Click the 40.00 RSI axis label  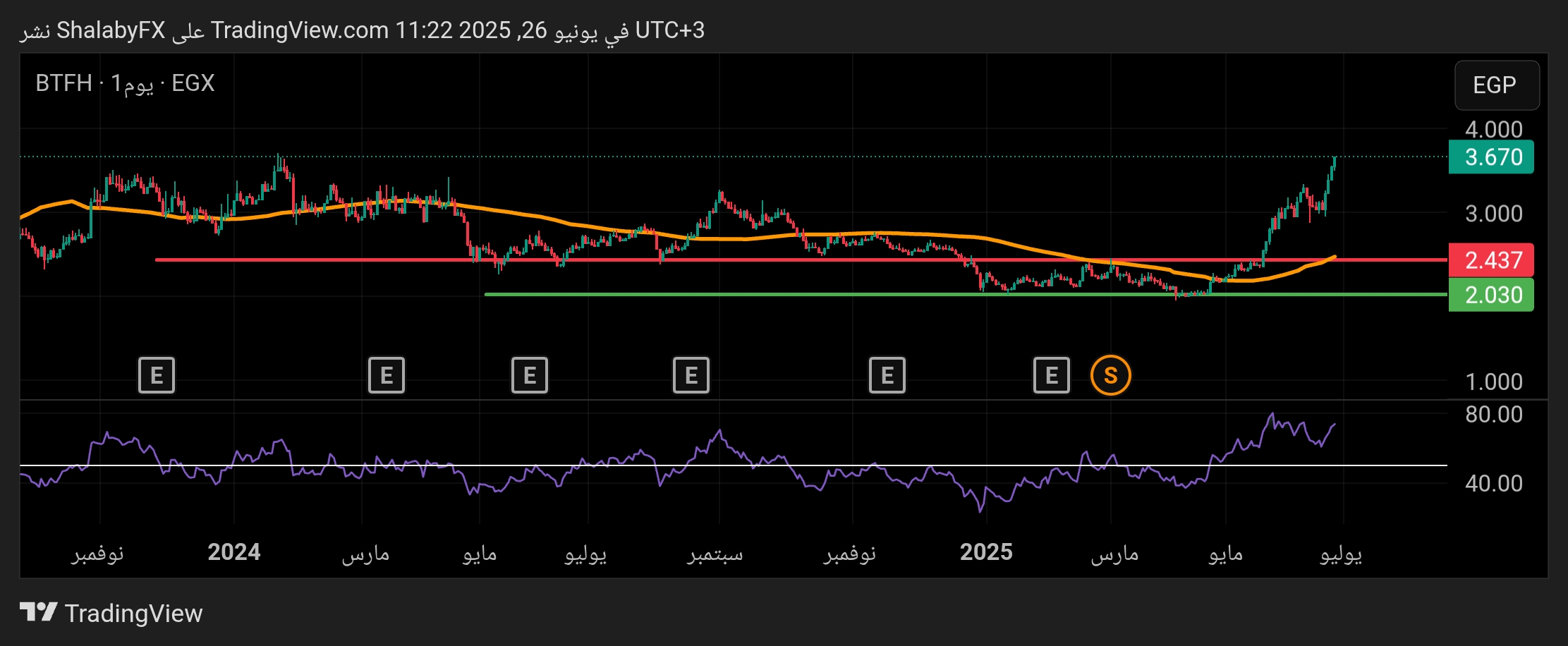1494,483
